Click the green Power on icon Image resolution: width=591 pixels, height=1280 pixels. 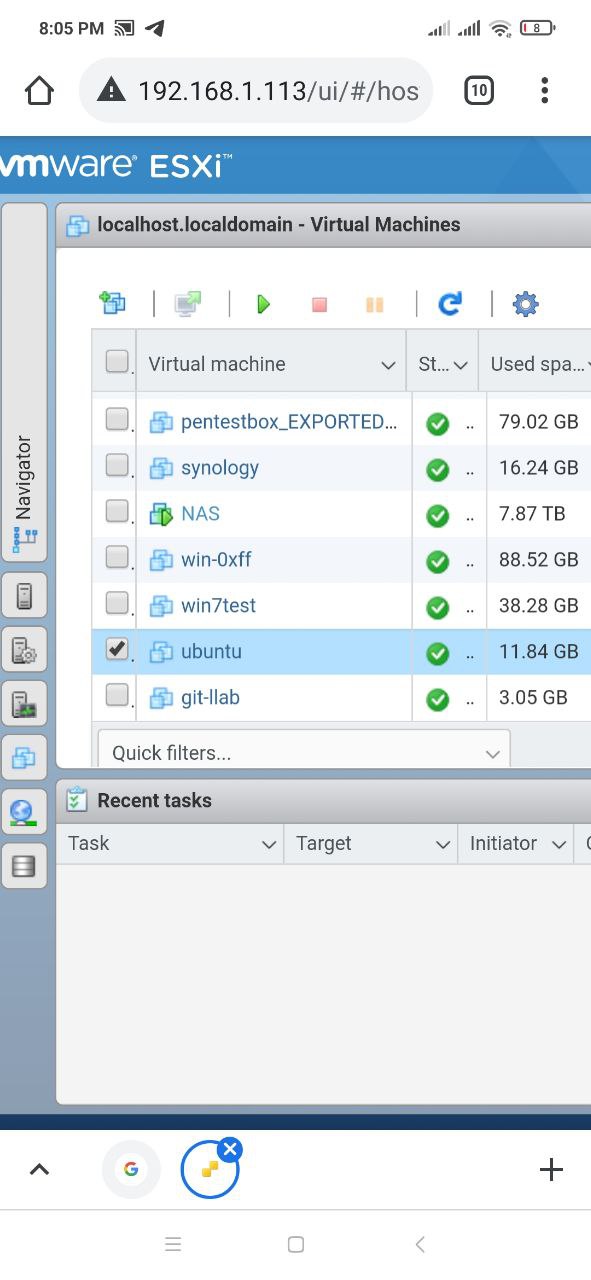coord(263,304)
